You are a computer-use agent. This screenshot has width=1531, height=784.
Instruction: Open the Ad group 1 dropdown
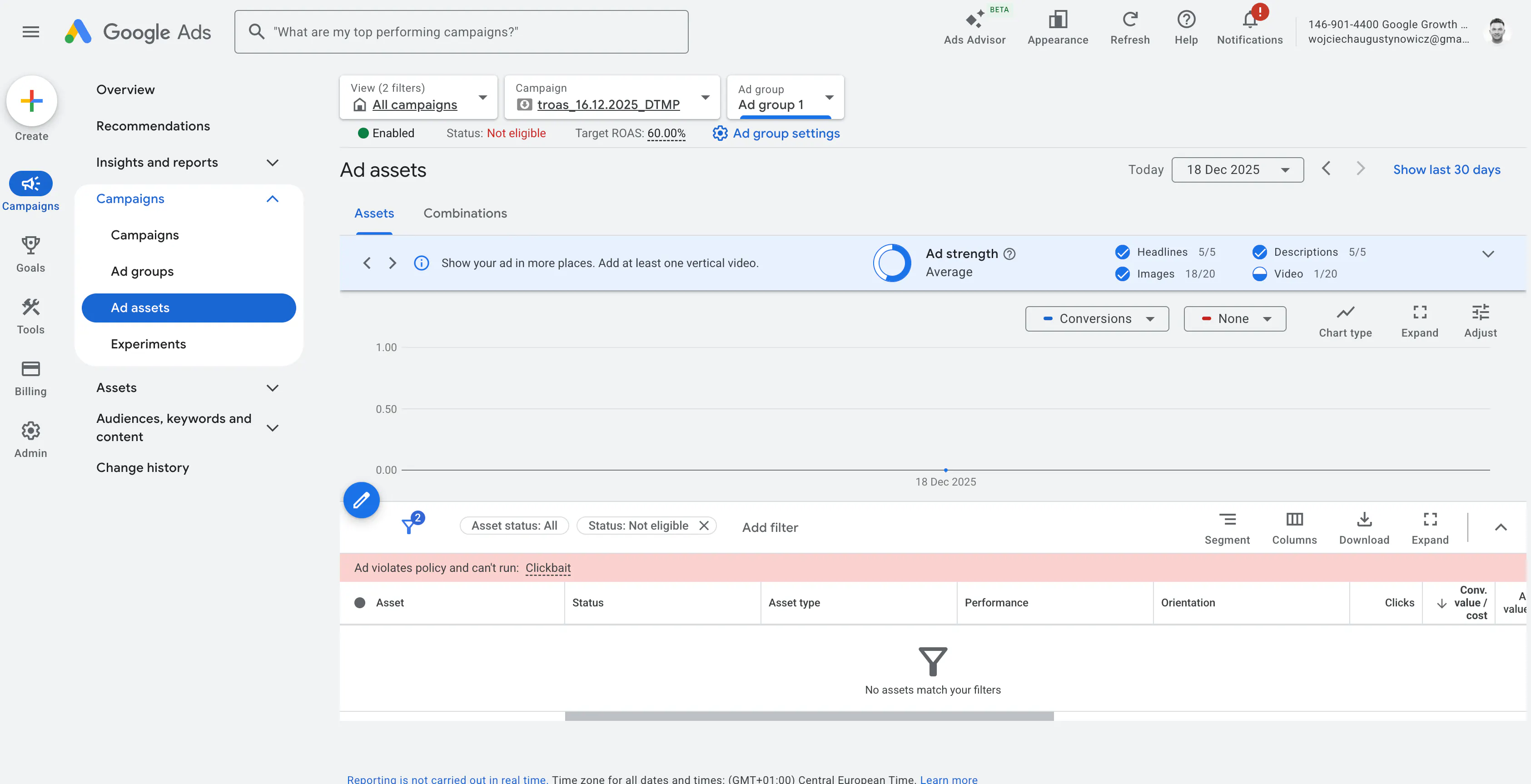click(785, 97)
